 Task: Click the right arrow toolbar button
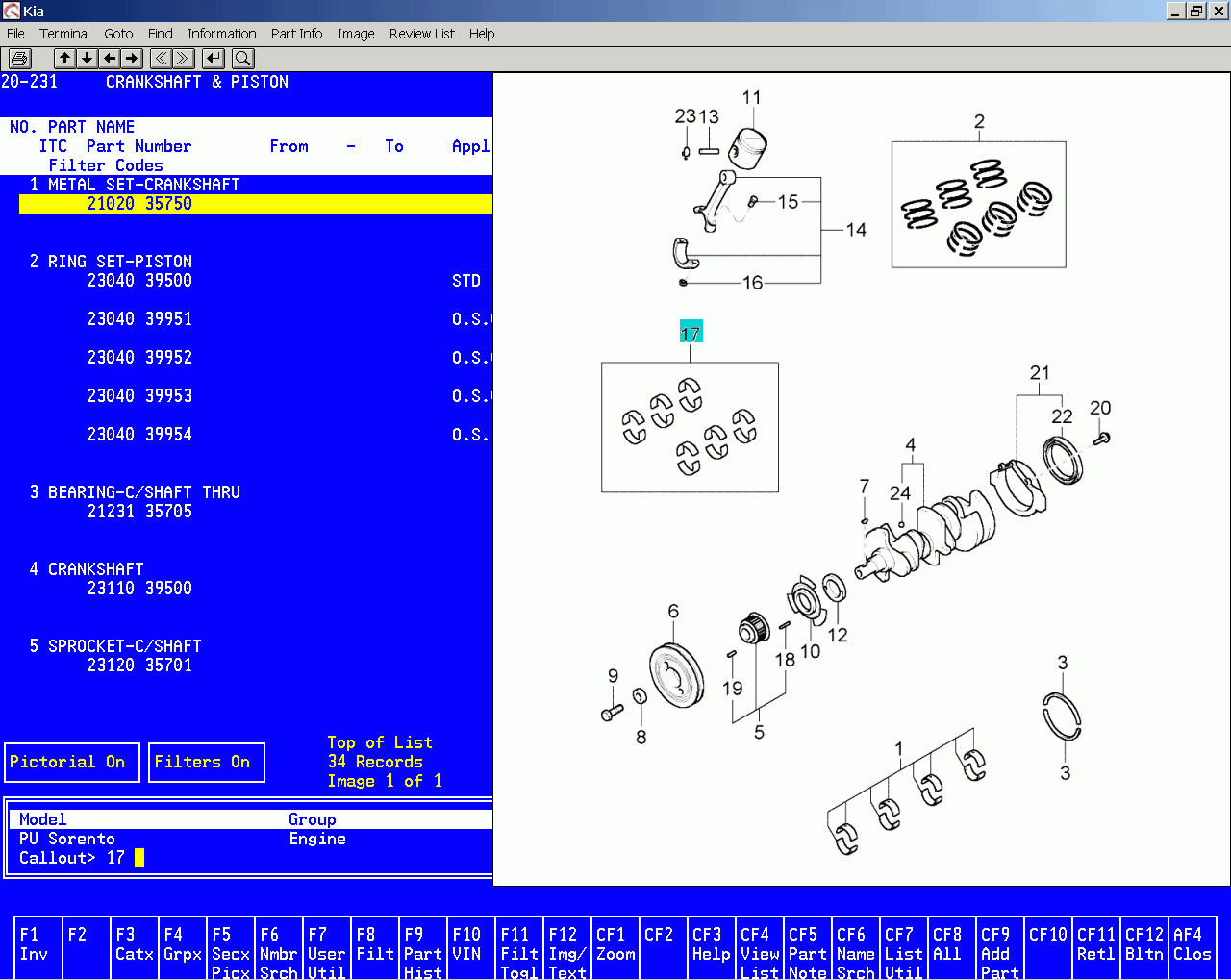coord(133,59)
